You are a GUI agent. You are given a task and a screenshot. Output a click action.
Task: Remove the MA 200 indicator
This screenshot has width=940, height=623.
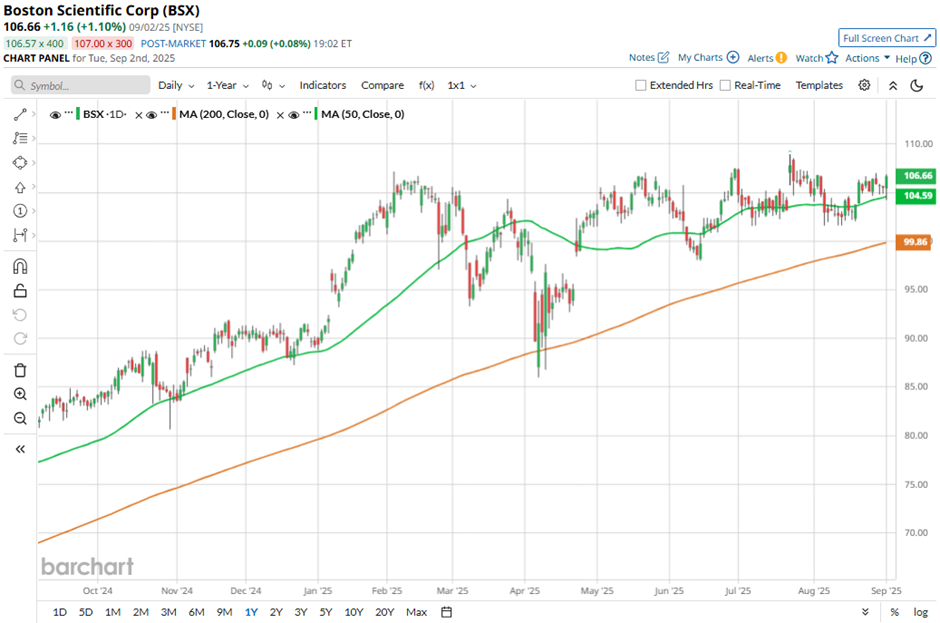click(280, 115)
